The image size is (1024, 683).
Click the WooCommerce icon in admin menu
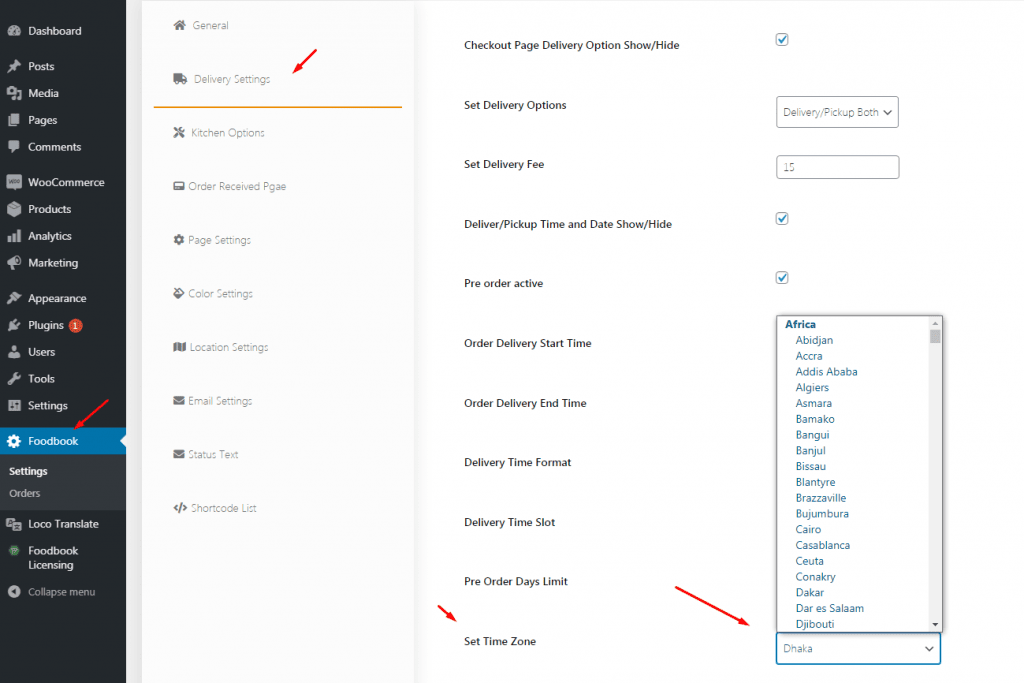[x=14, y=182]
